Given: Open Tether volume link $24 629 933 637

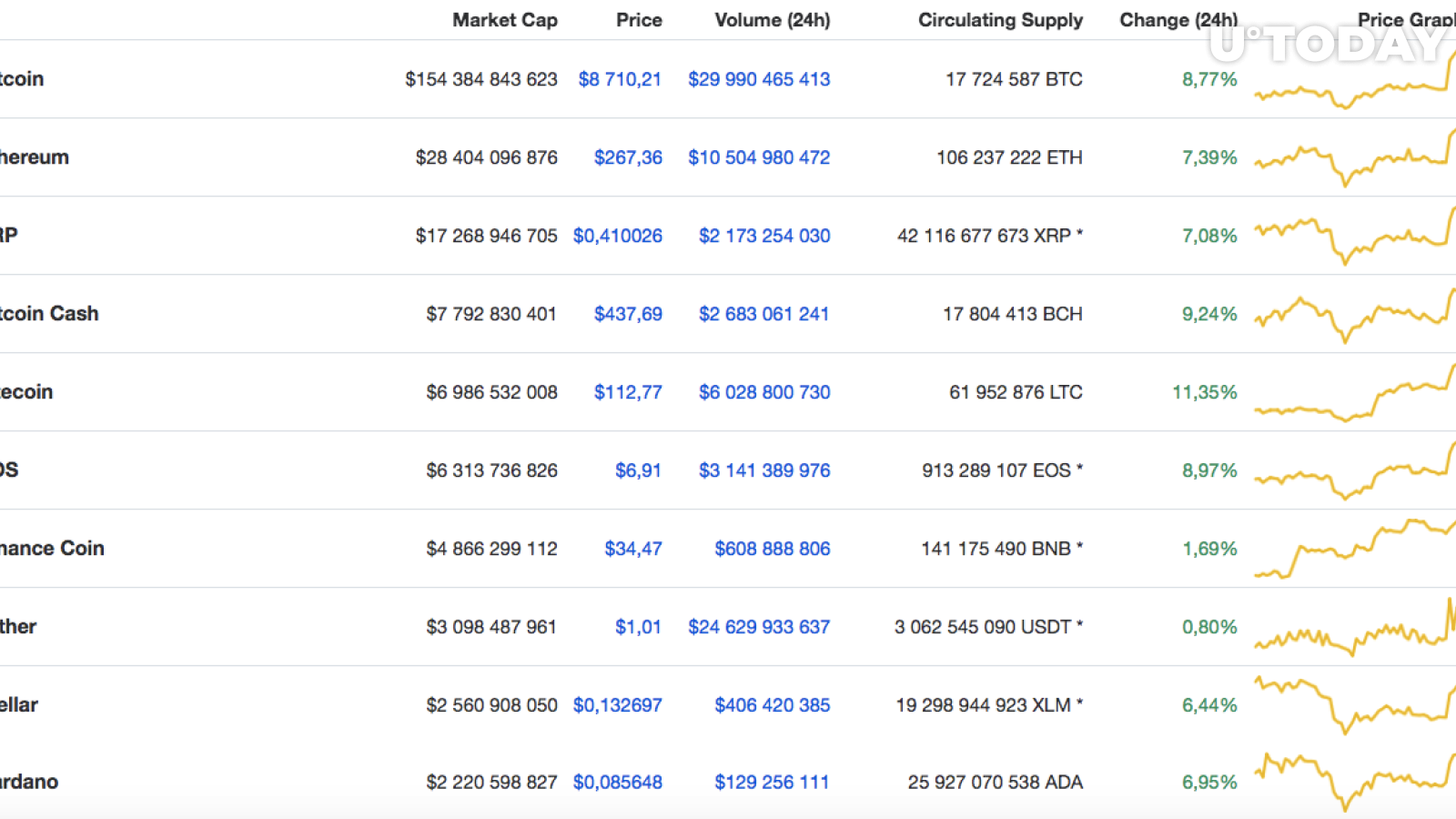Looking at the screenshot, I should tap(759, 627).
